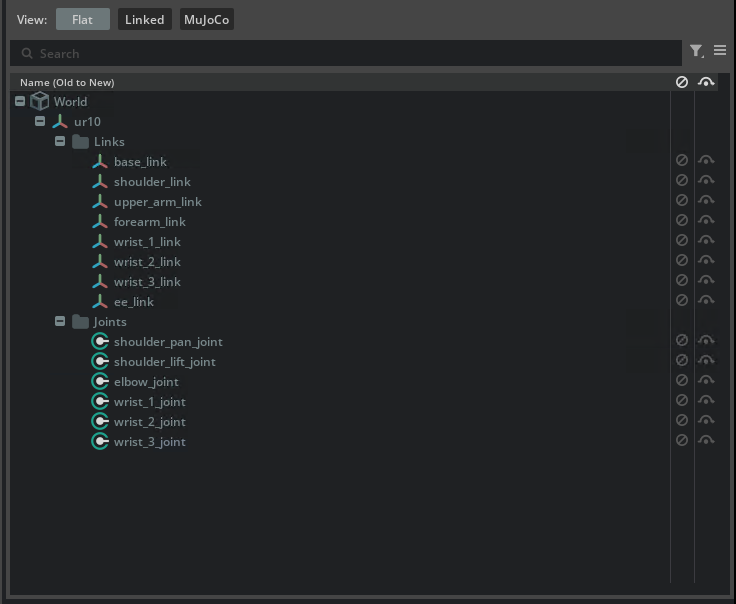This screenshot has height=604, width=736.
Task: Click the Links folder icon
Action: pyautogui.click(x=81, y=142)
